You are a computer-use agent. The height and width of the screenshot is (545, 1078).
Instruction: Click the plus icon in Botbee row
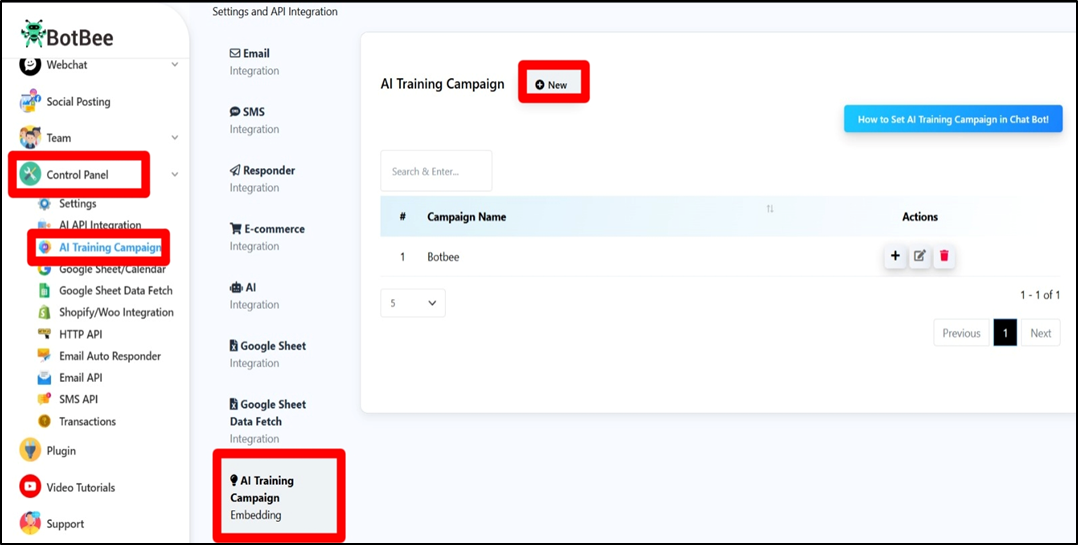point(895,257)
